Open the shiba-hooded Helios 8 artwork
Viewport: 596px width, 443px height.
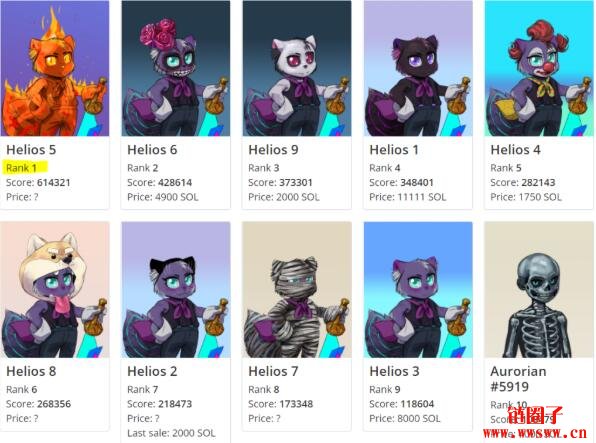[x=55, y=290]
